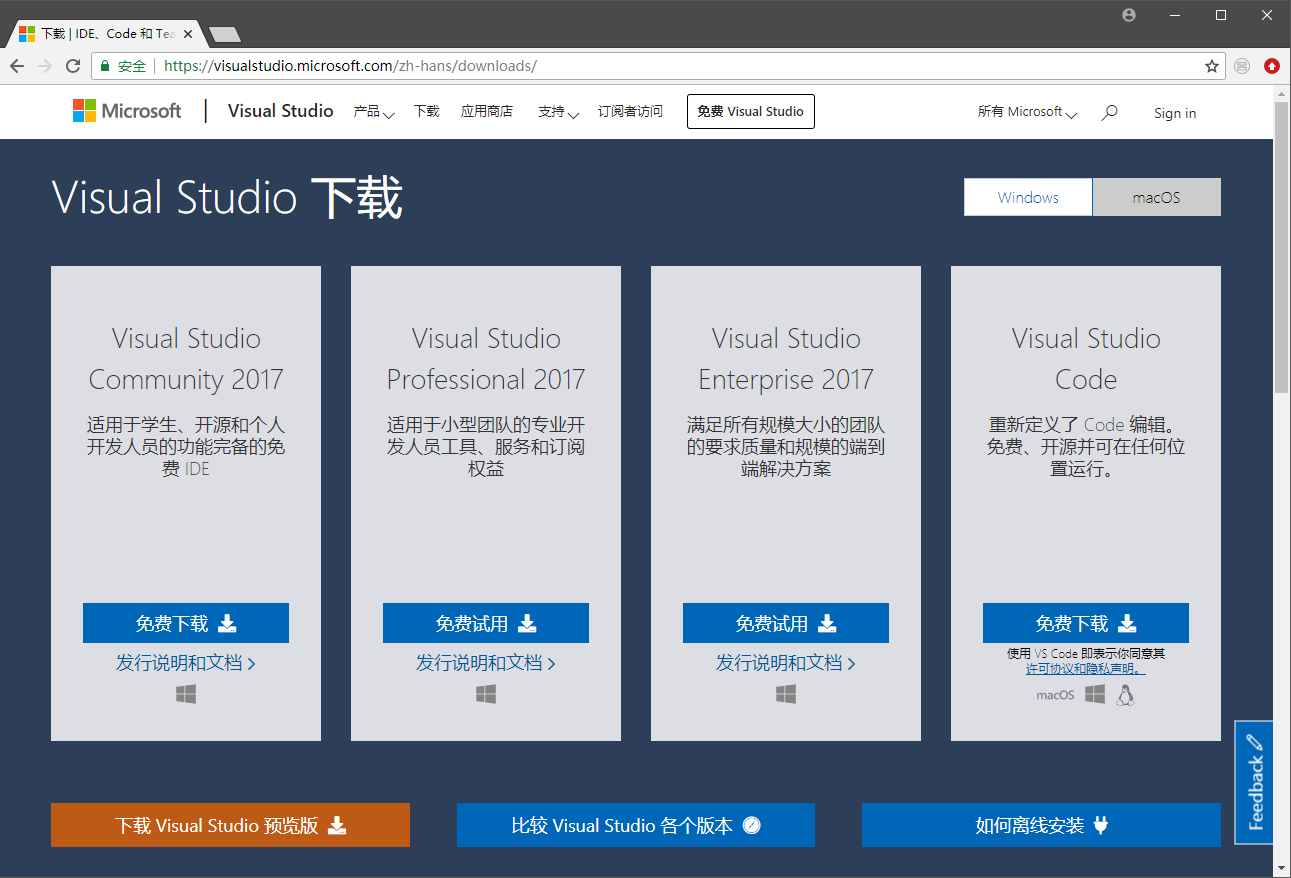Click 下载 Visual Studio 预览版 button

(230, 825)
